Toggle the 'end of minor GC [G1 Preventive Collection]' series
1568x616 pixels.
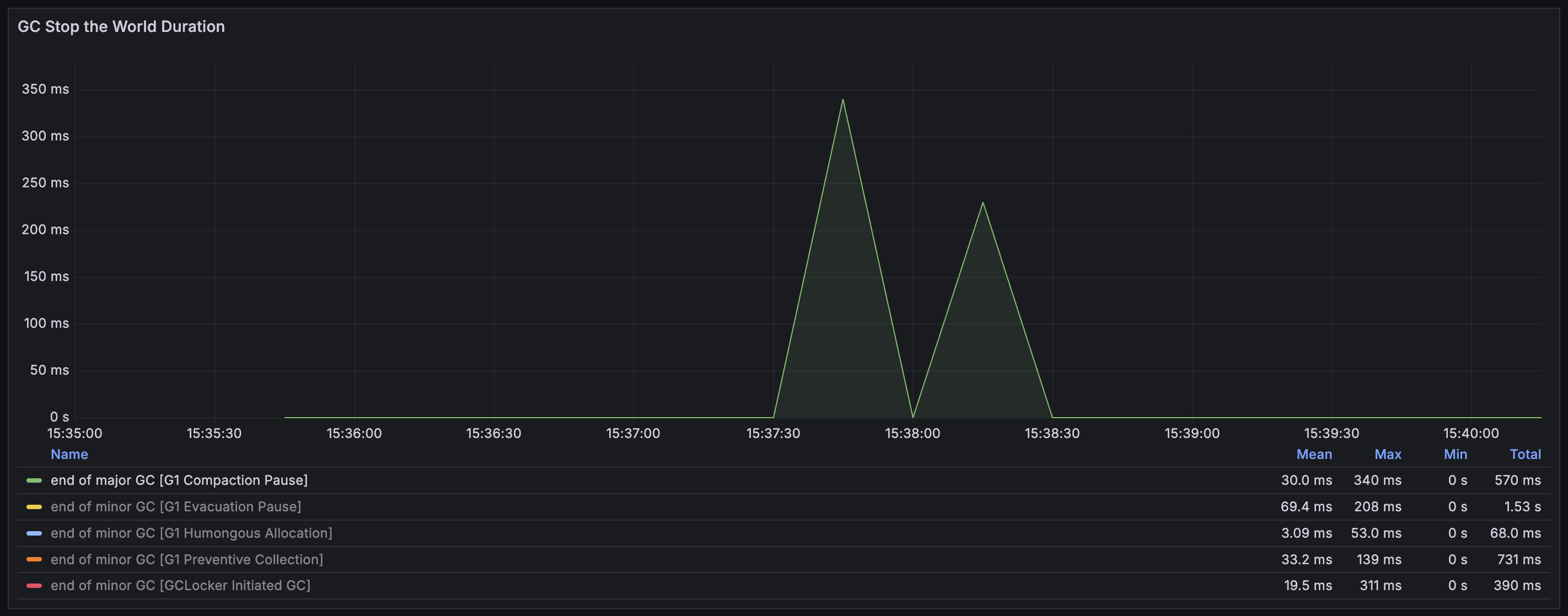[187, 559]
